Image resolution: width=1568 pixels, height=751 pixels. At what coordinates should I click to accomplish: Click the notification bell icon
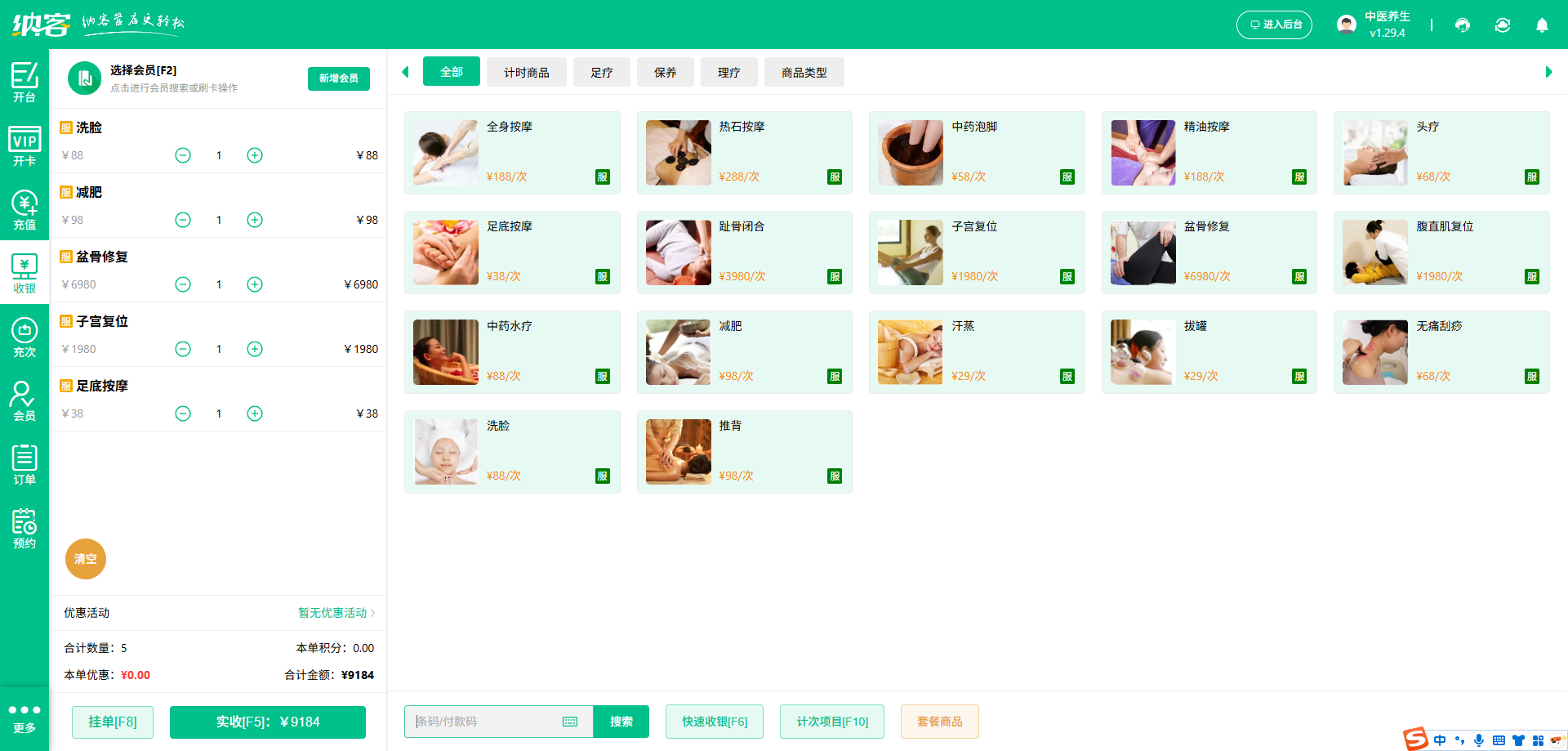pyautogui.click(x=1542, y=25)
